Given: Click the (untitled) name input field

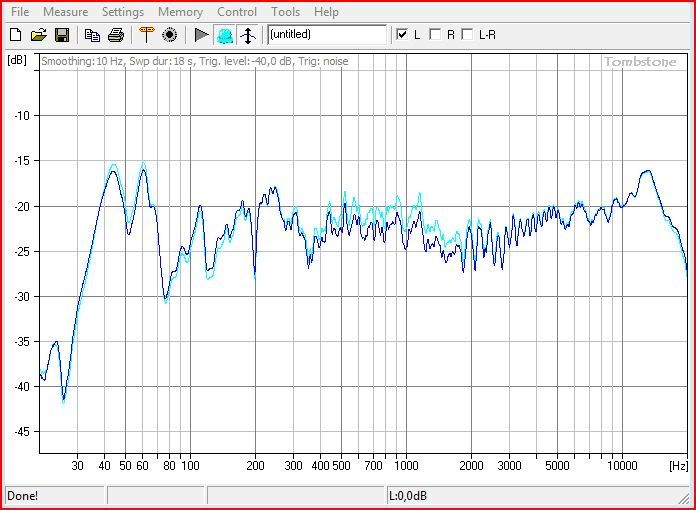Looking at the screenshot, I should pyautogui.click(x=326, y=35).
